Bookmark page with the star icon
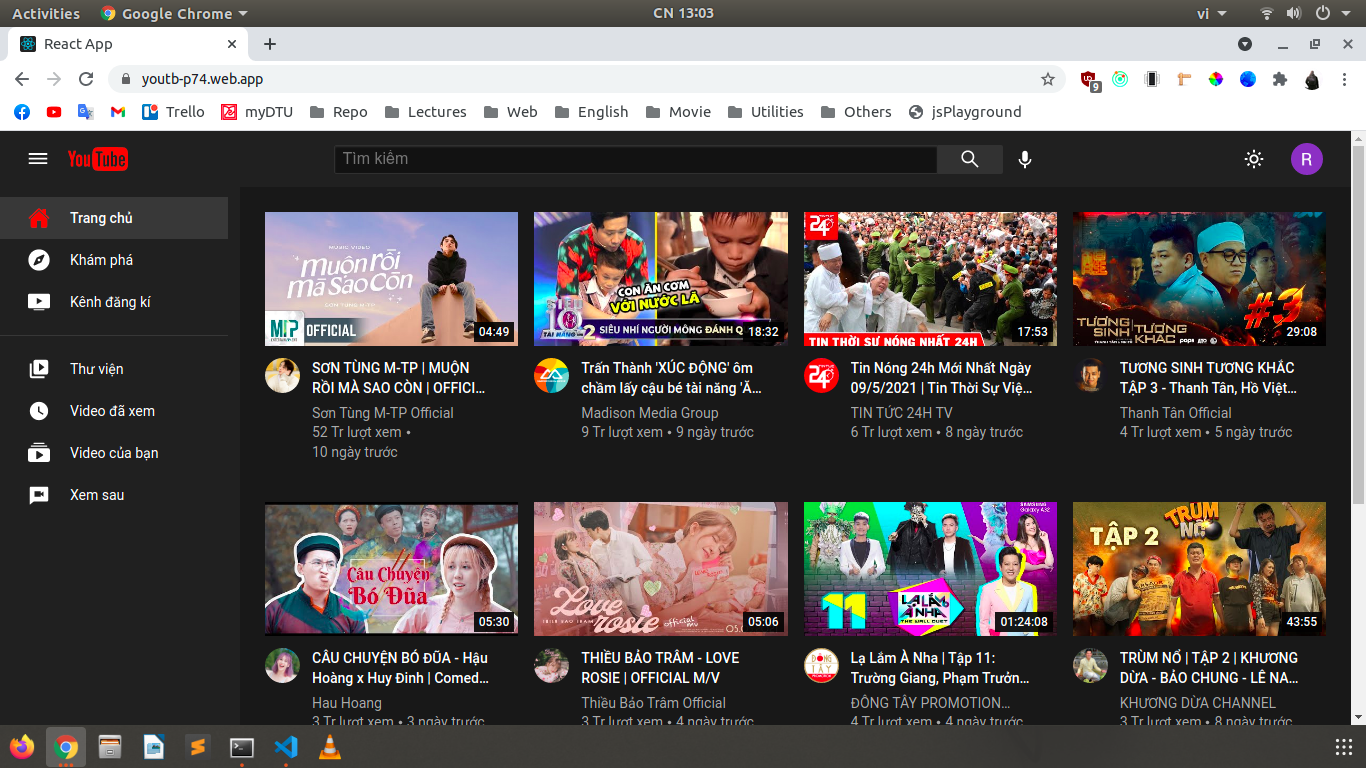The height and width of the screenshot is (768, 1366). tap(1048, 79)
